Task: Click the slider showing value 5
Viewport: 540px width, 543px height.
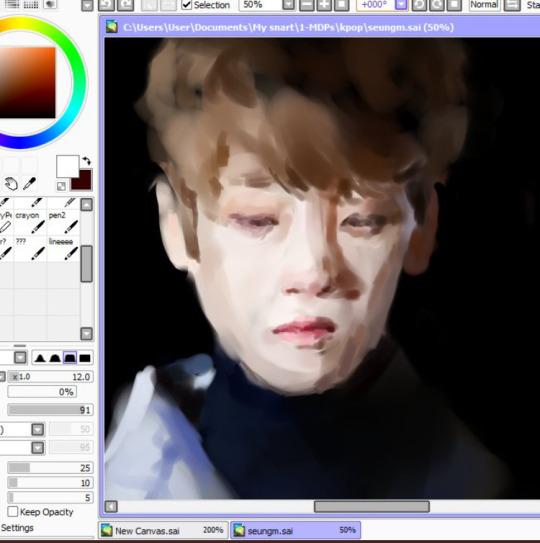Action: [51, 498]
